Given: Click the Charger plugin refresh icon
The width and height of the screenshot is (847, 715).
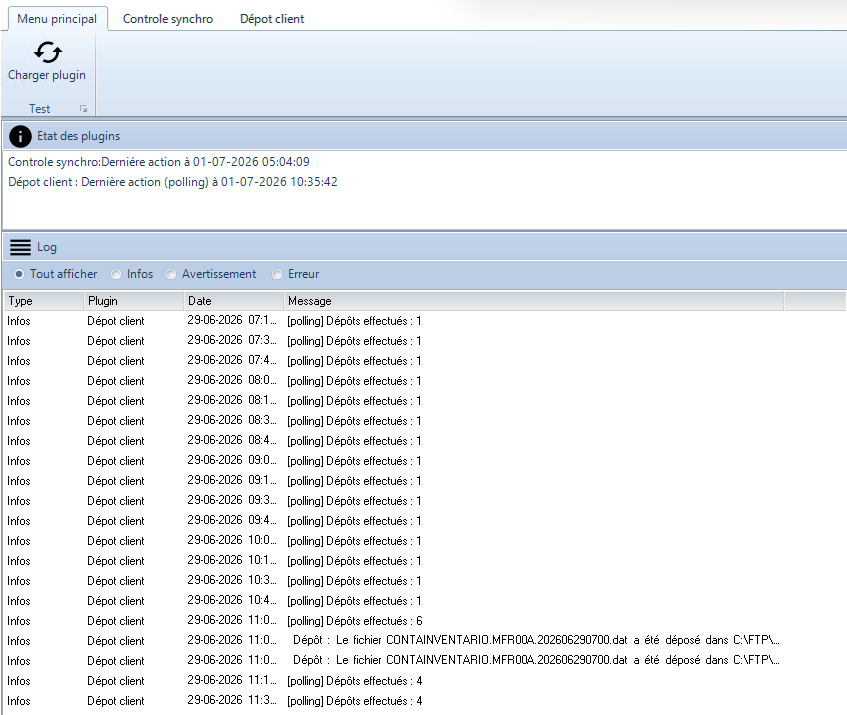Looking at the screenshot, I should point(48,52).
